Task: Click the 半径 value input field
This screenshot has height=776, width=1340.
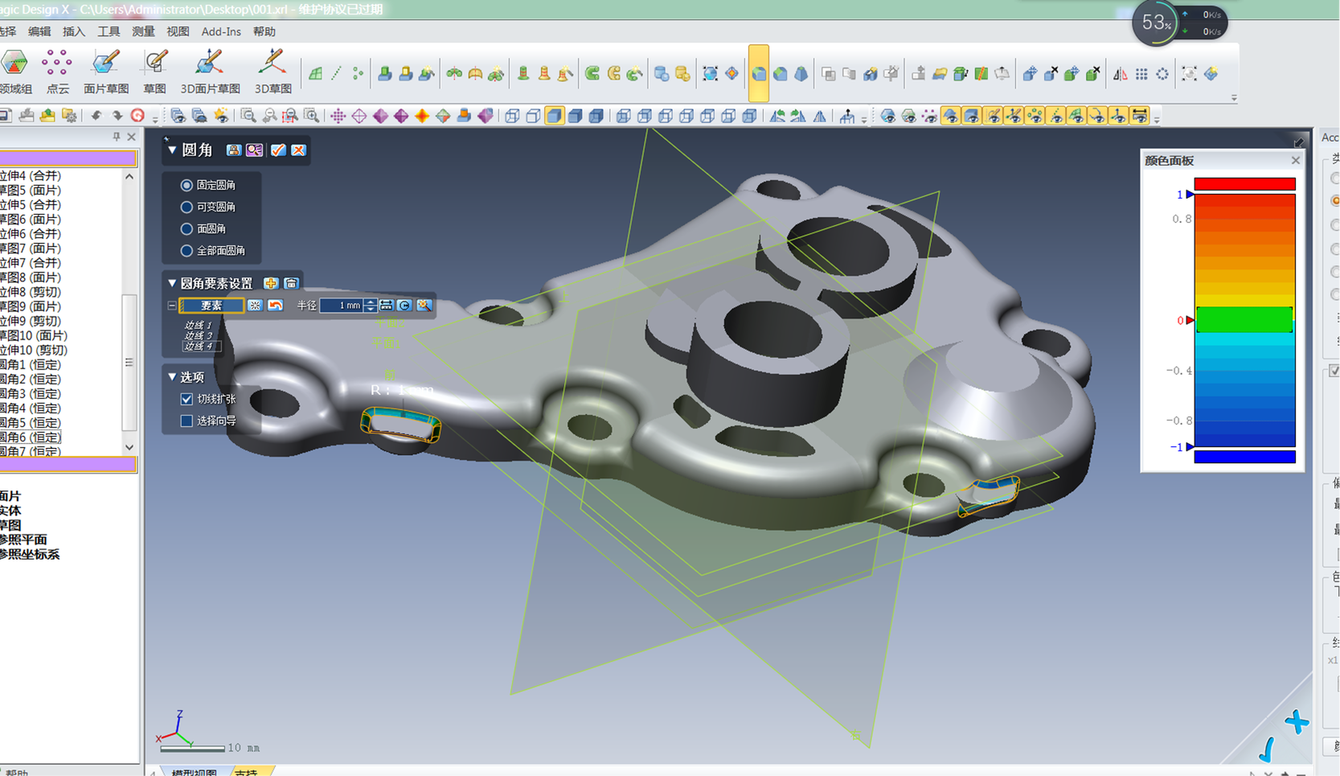Action: [x=341, y=305]
